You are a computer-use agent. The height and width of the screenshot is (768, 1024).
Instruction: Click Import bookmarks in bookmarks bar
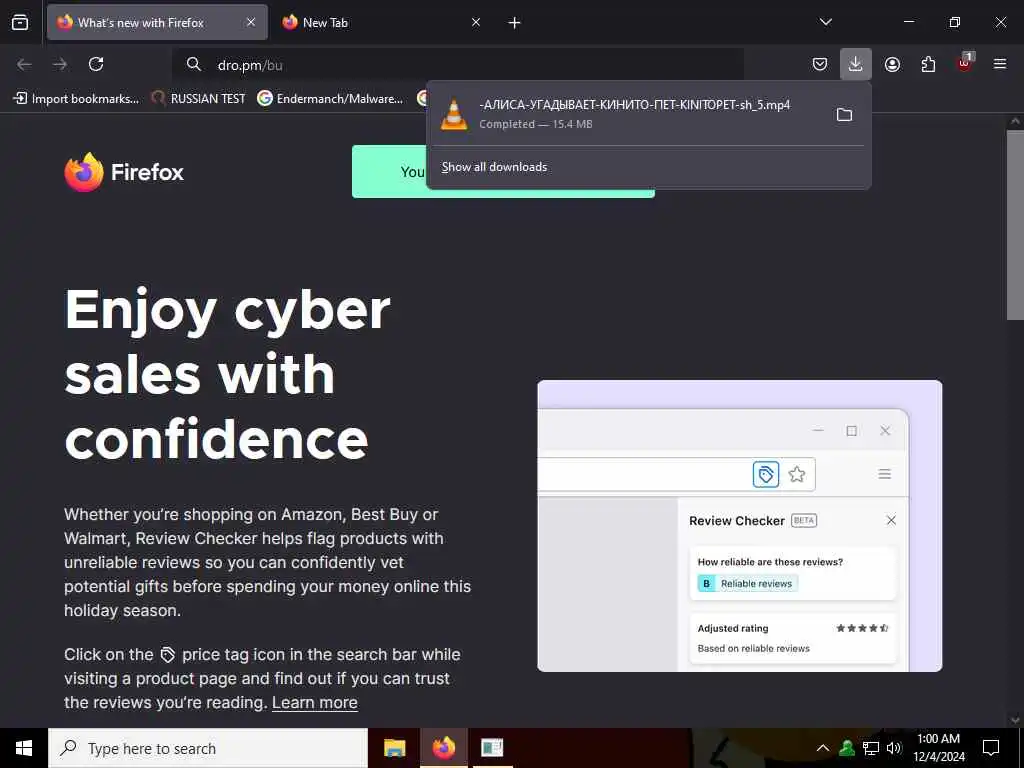click(x=76, y=99)
